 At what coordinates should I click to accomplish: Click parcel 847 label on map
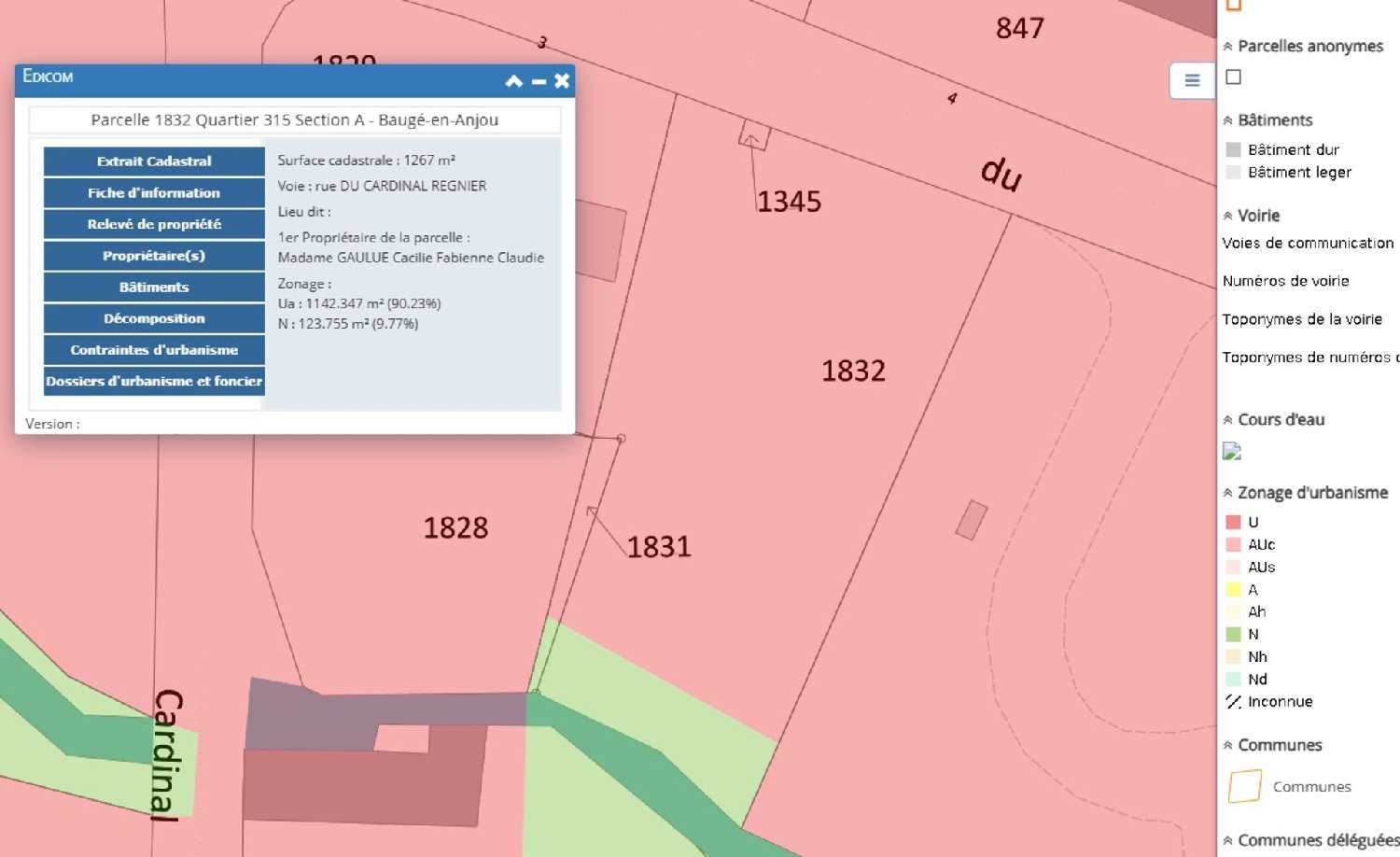pos(1020,29)
